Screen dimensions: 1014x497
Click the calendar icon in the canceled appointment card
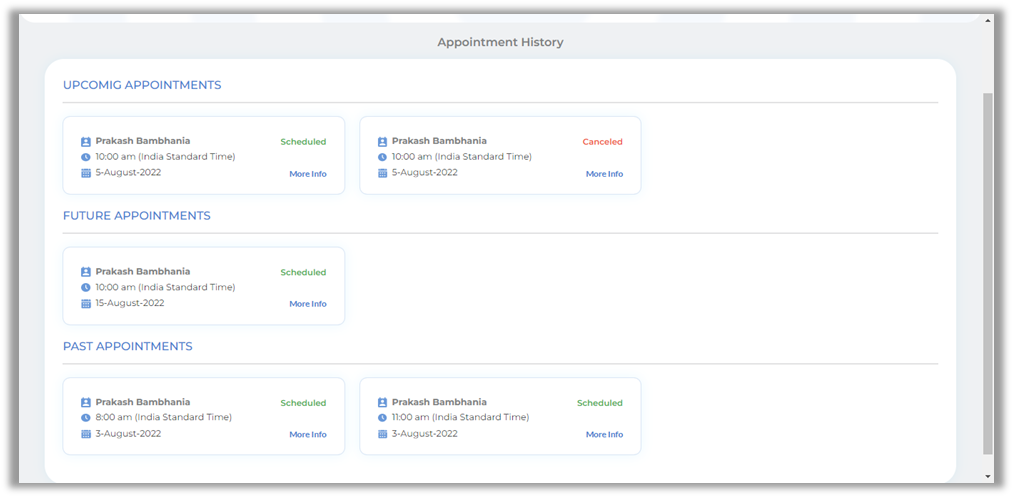pyautogui.click(x=382, y=173)
